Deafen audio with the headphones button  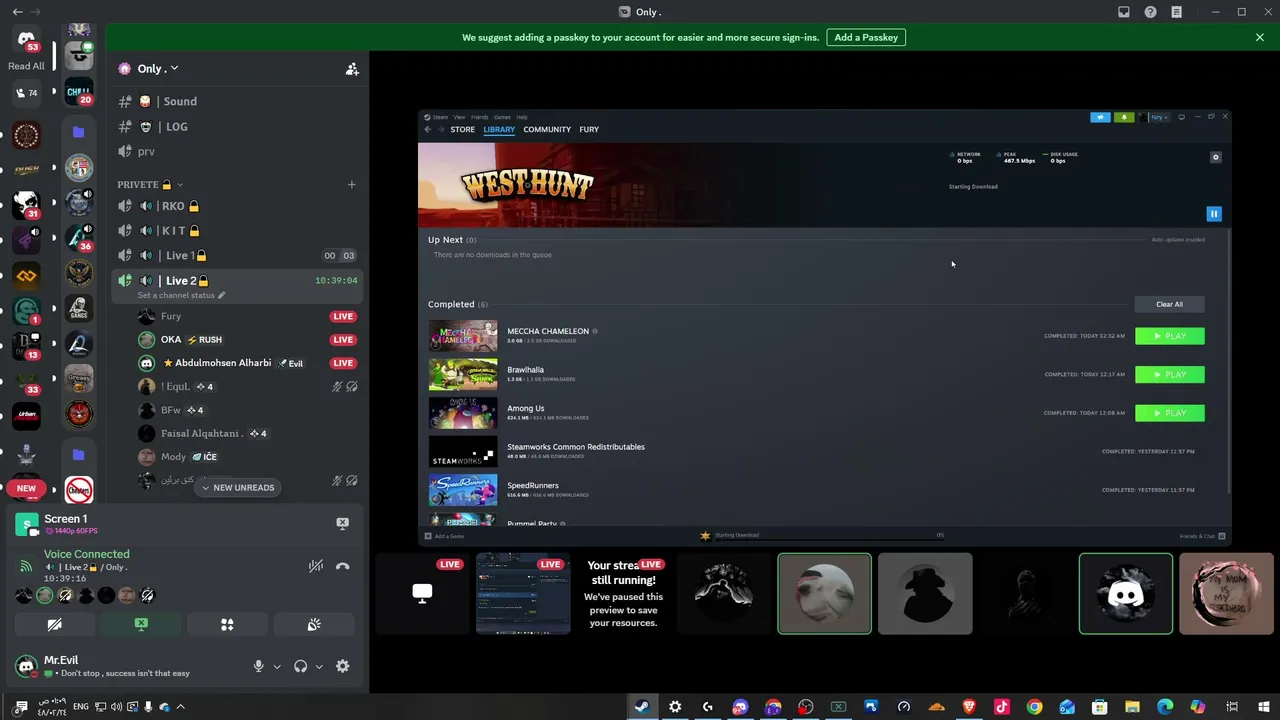tap(300, 666)
